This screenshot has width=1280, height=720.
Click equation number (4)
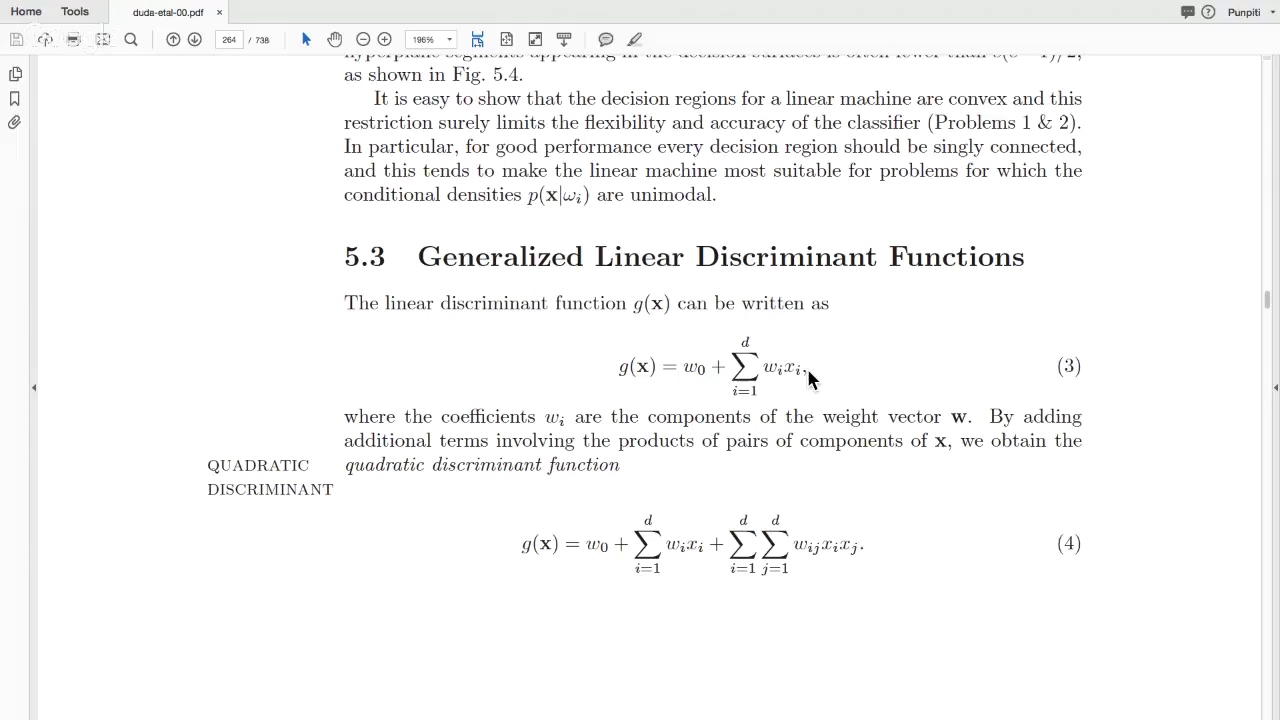tap(1069, 544)
